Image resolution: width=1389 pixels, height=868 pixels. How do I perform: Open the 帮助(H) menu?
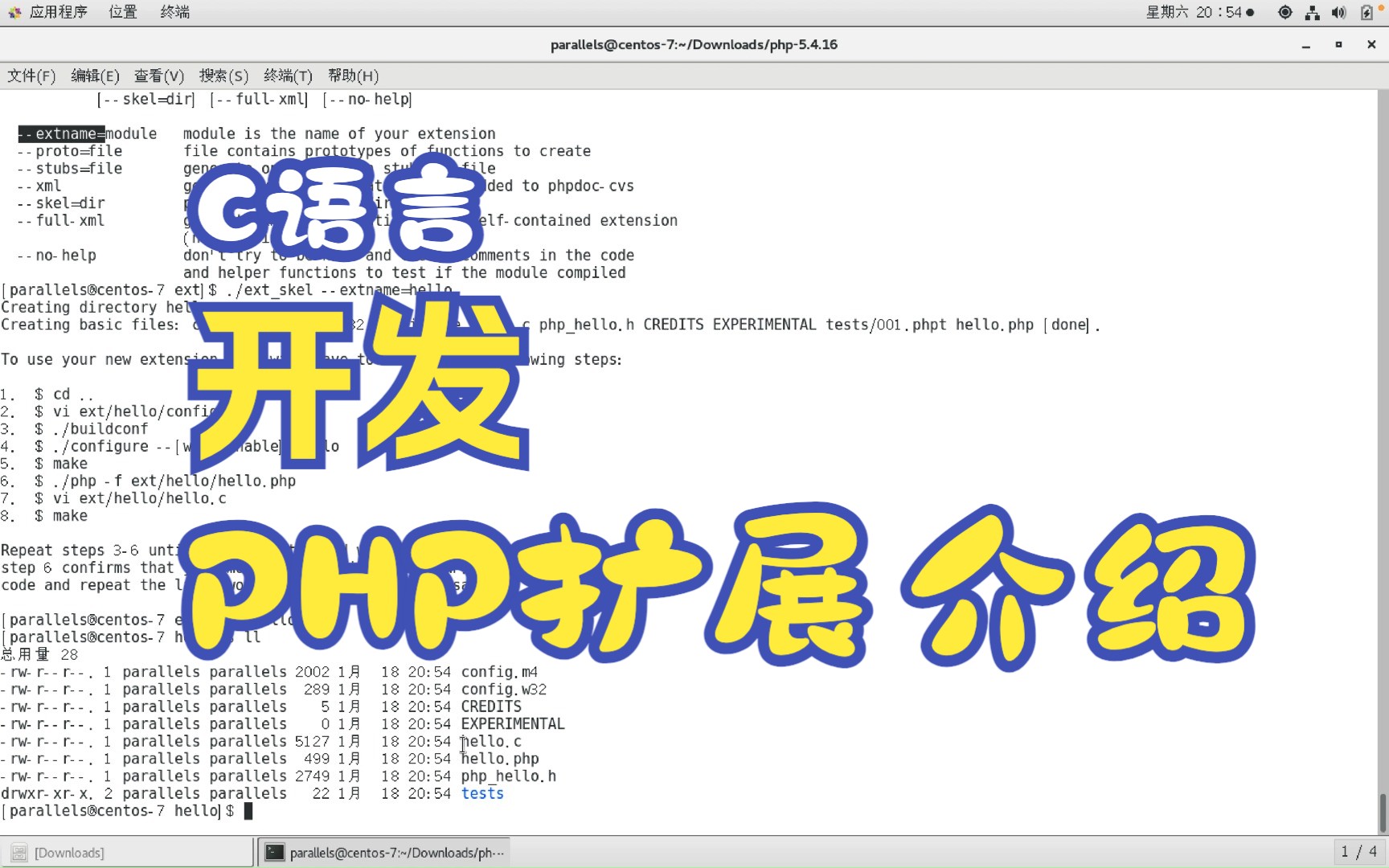(353, 76)
